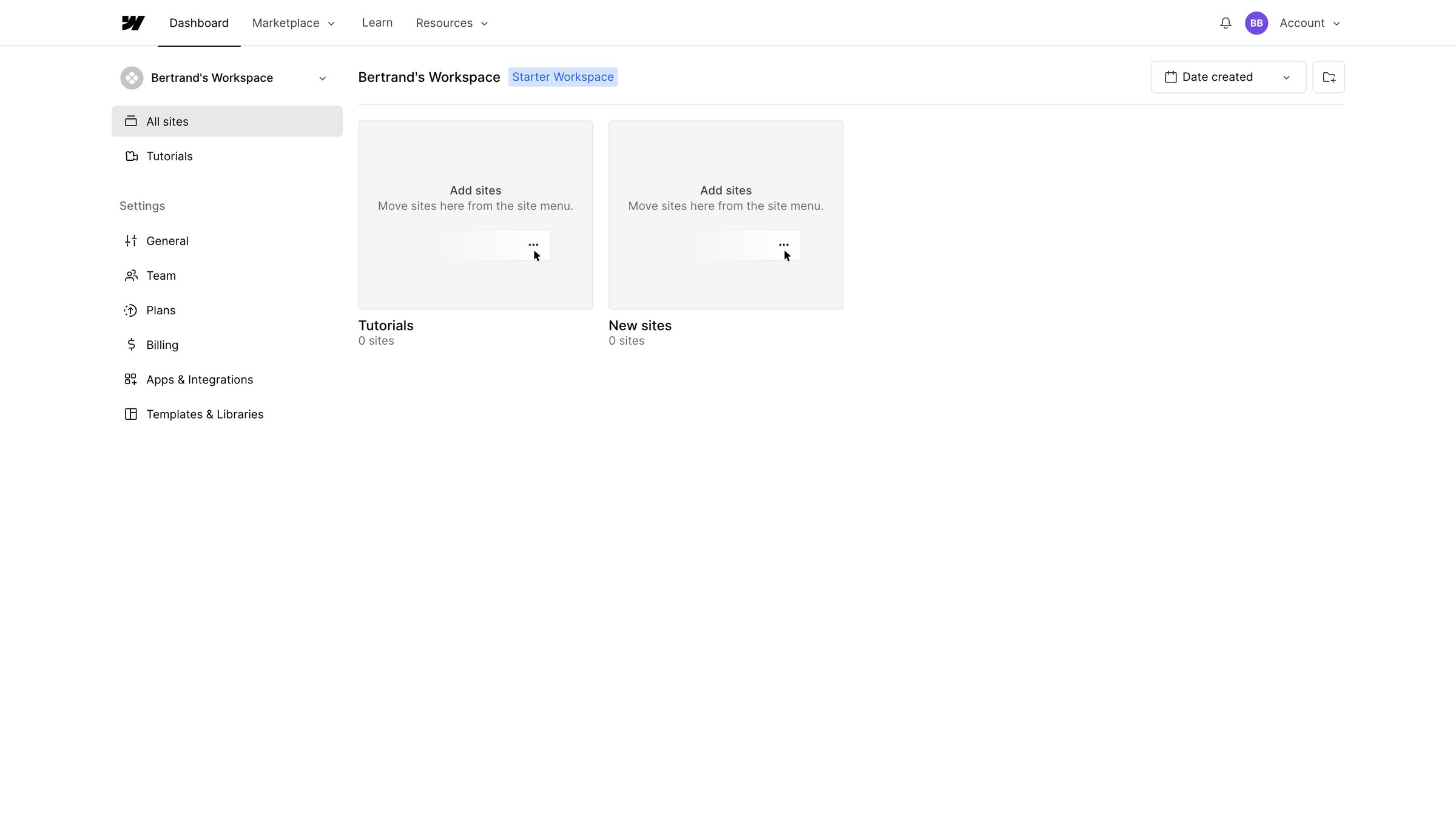This screenshot has width=1456, height=827.
Task: Click Bertrand's Workspace name in sidebar
Action: tap(212, 78)
